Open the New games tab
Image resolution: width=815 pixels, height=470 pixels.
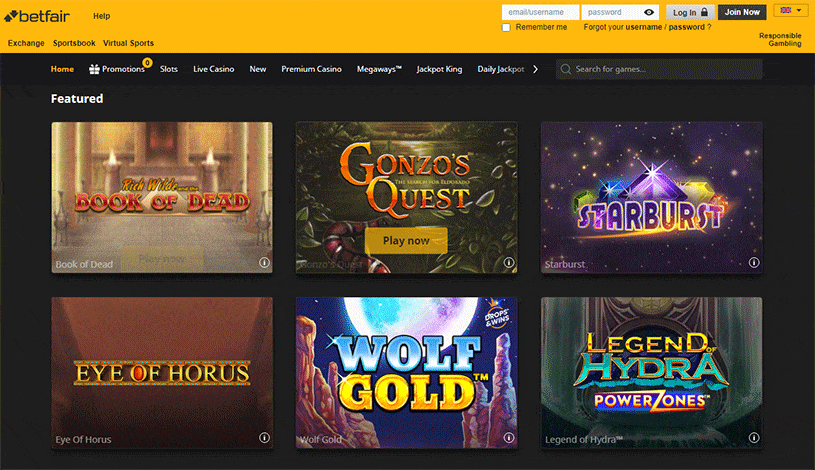coord(258,69)
